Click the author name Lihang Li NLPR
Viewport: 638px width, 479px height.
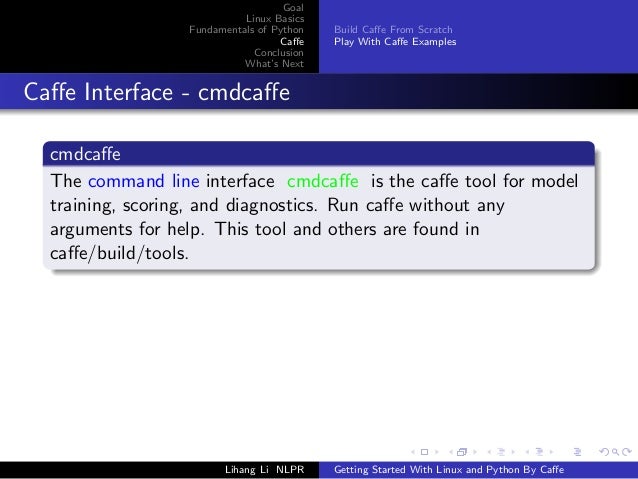click(x=264, y=470)
